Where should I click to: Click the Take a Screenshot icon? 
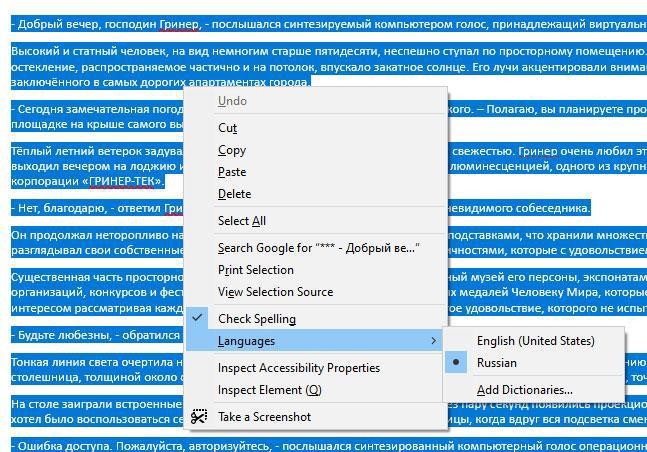tap(199, 417)
